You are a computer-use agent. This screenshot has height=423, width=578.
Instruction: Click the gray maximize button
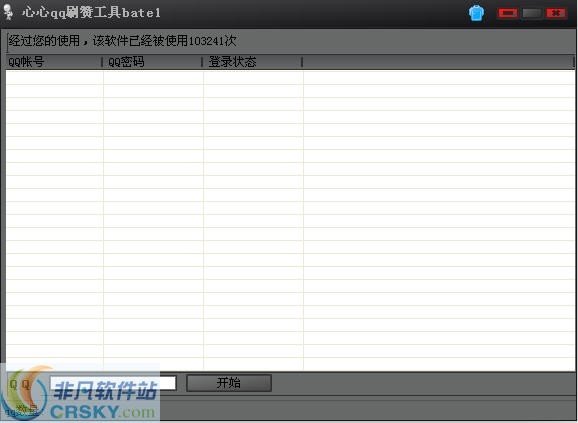(x=532, y=13)
